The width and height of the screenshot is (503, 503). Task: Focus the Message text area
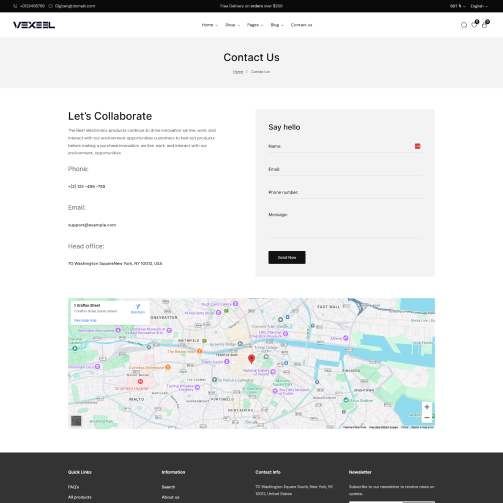click(x=345, y=224)
